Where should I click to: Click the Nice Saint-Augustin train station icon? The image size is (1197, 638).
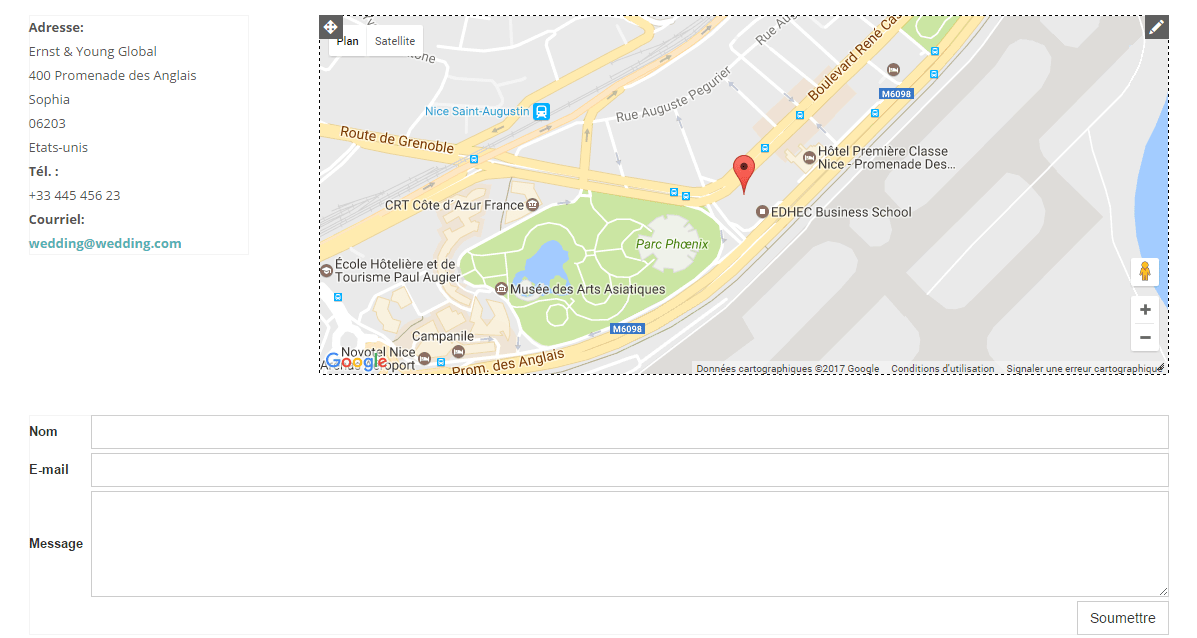(541, 111)
